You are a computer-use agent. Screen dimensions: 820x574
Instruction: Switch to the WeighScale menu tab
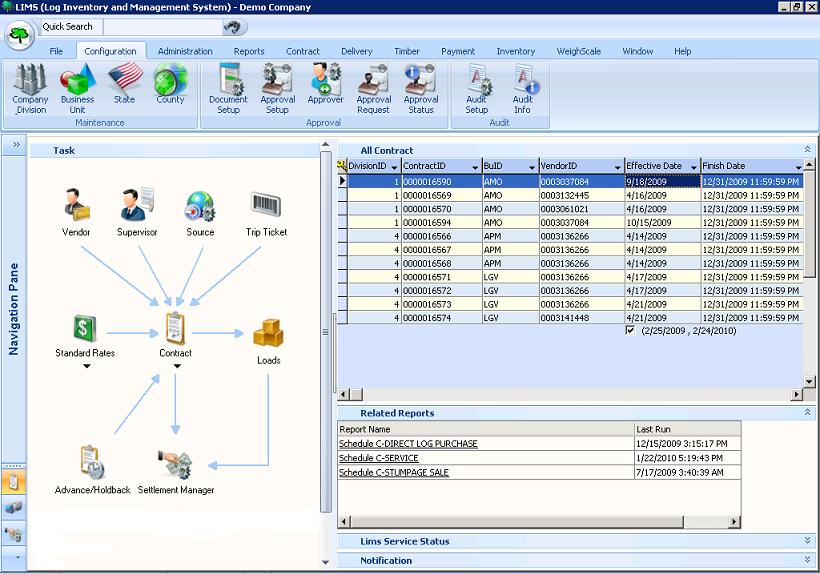[x=577, y=51]
